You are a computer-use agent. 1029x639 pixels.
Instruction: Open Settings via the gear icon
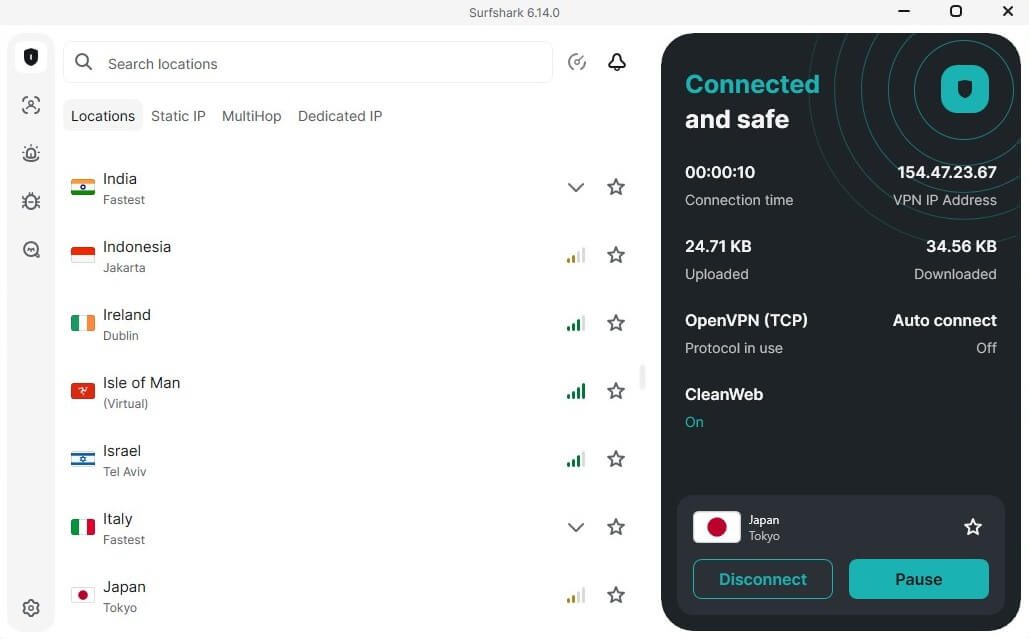[31, 608]
